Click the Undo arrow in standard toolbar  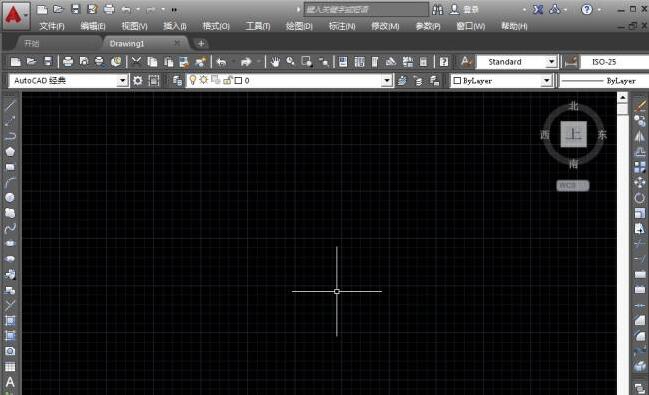click(x=222, y=62)
